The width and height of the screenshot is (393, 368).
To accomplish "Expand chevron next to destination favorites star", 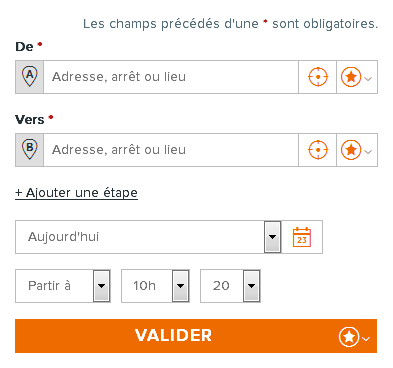I will pyautogui.click(x=368, y=152).
